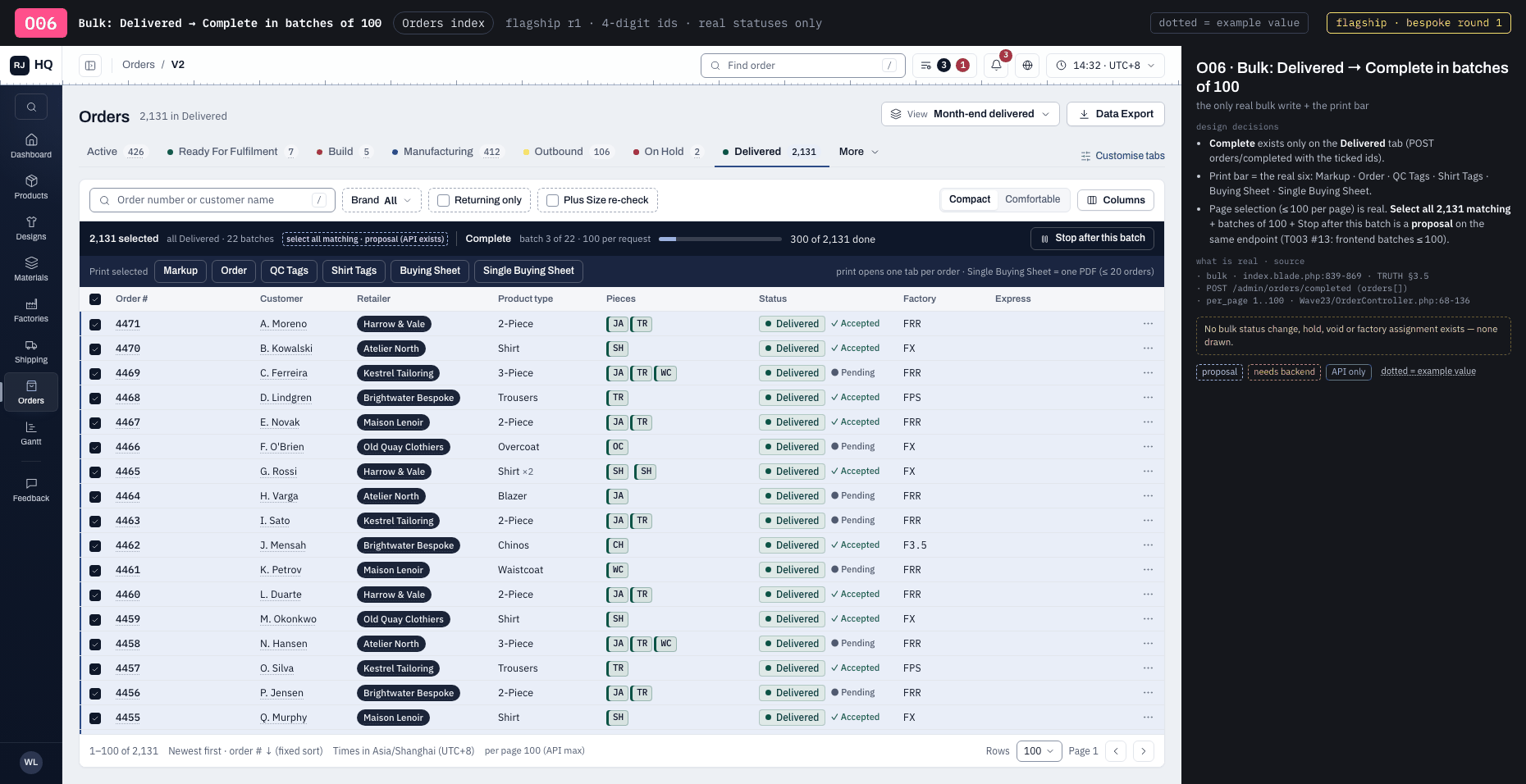Open Factories in the sidebar
The height and width of the screenshot is (784, 1526).
pyautogui.click(x=31, y=310)
